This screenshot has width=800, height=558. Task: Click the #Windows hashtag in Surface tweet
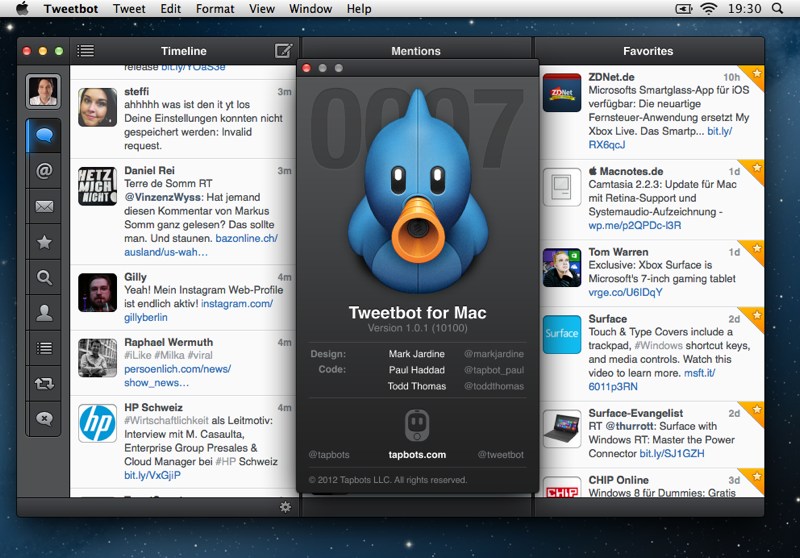[x=658, y=345]
